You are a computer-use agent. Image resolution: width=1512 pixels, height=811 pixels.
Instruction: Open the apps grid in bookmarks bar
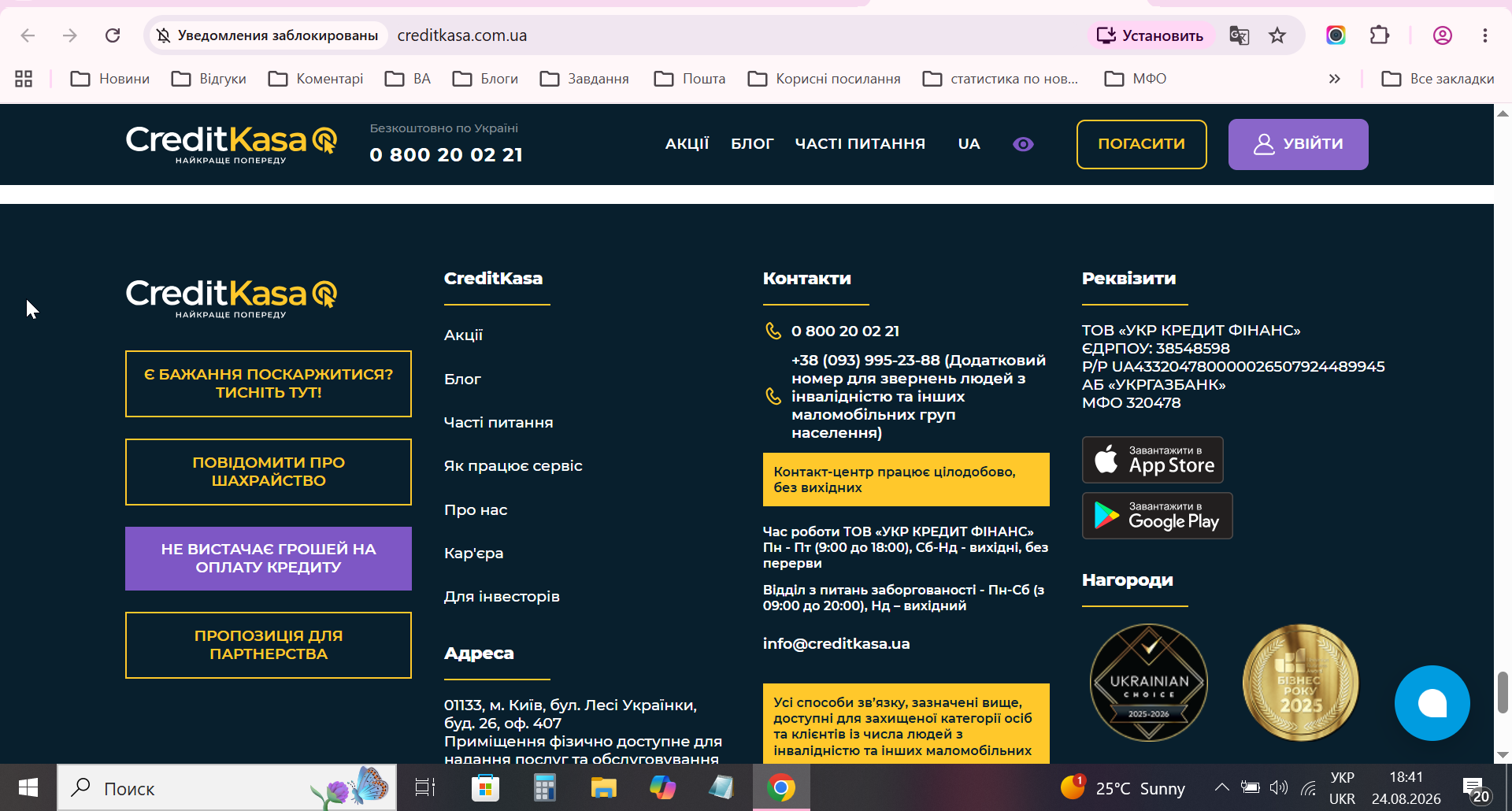coord(24,79)
